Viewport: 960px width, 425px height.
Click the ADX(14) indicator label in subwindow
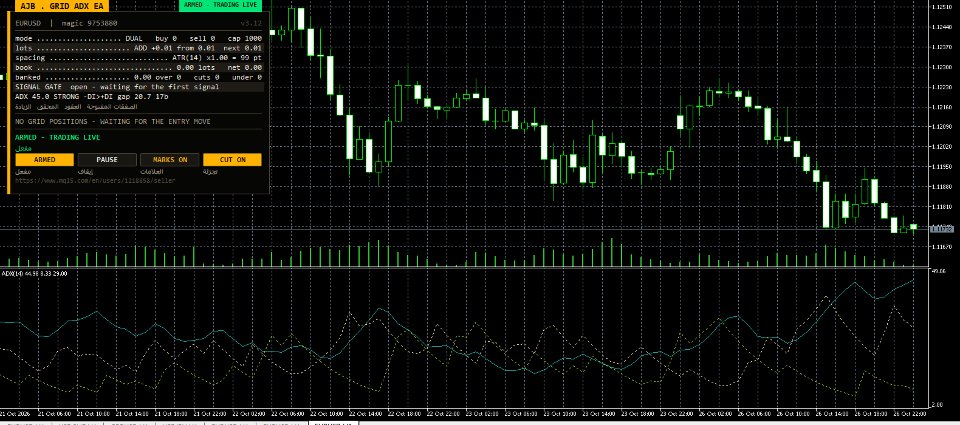coord(34,274)
